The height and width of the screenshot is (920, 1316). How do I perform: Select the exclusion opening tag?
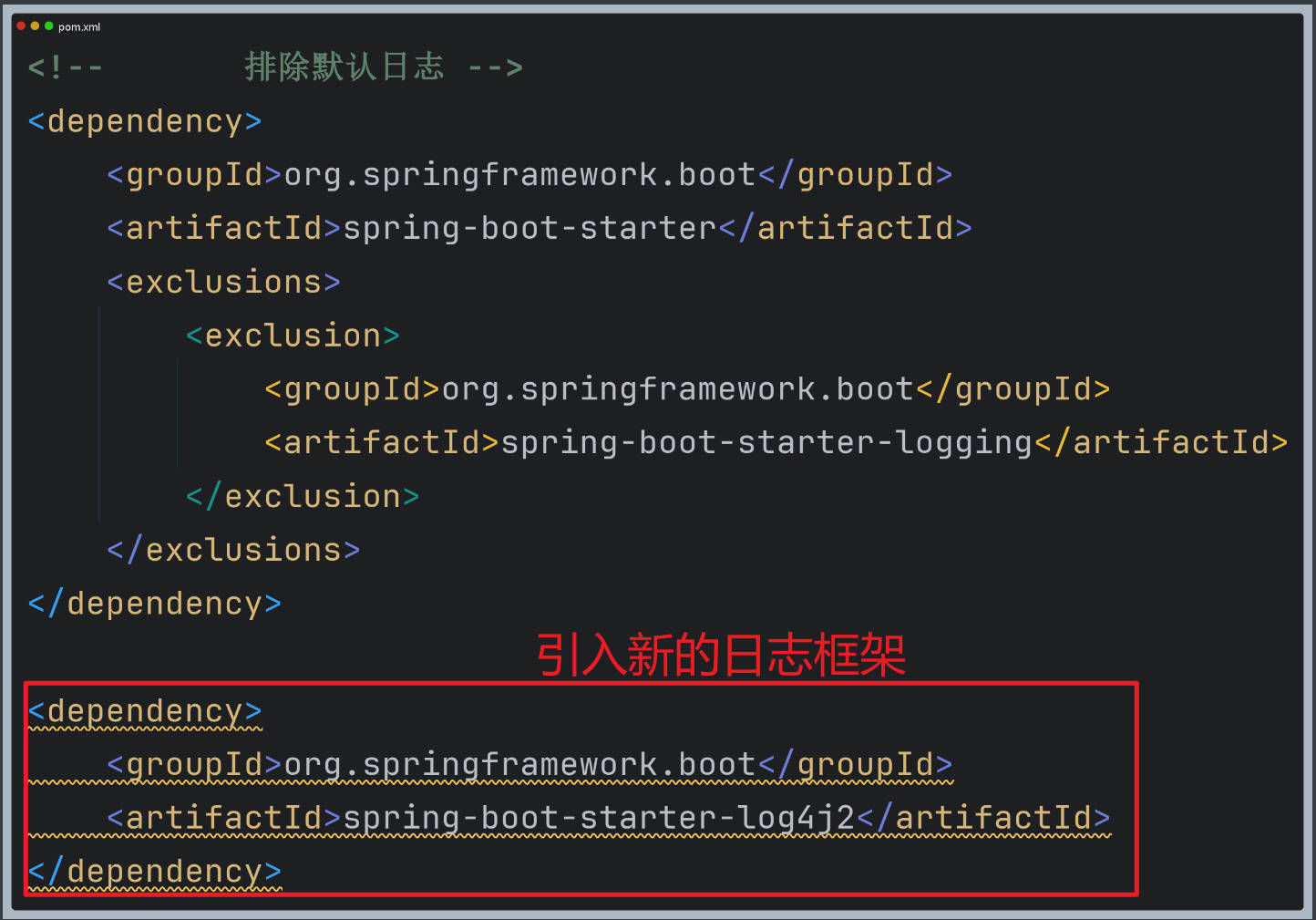pos(292,335)
